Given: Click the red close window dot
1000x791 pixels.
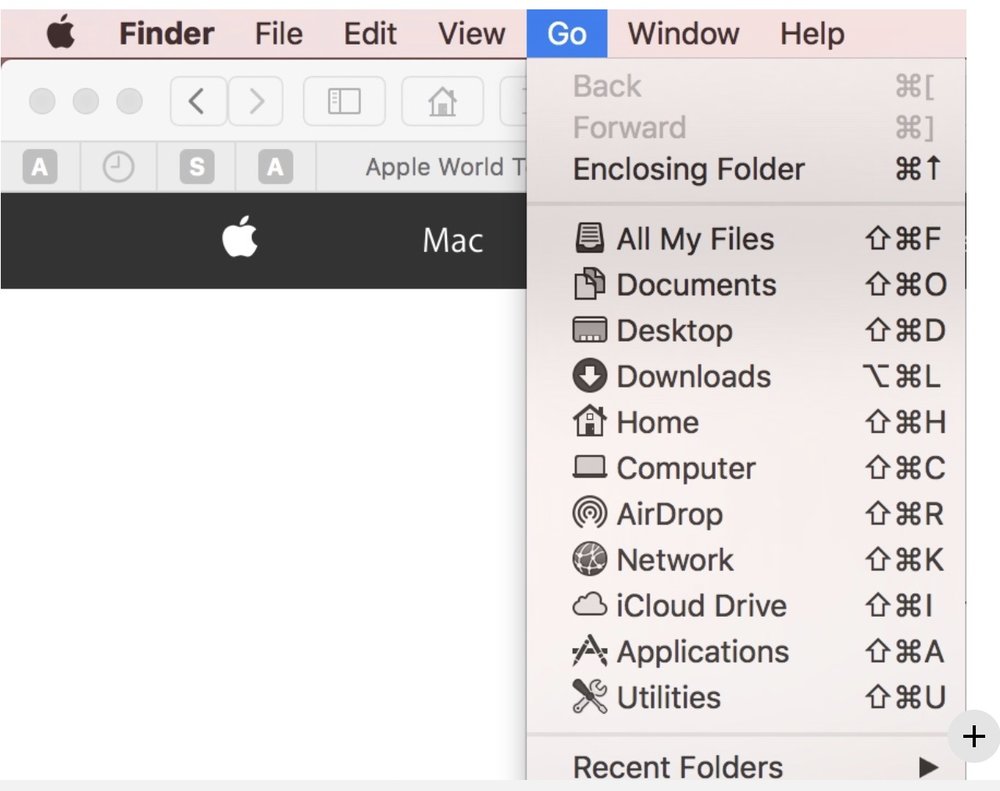Looking at the screenshot, I should pyautogui.click(x=42, y=101).
